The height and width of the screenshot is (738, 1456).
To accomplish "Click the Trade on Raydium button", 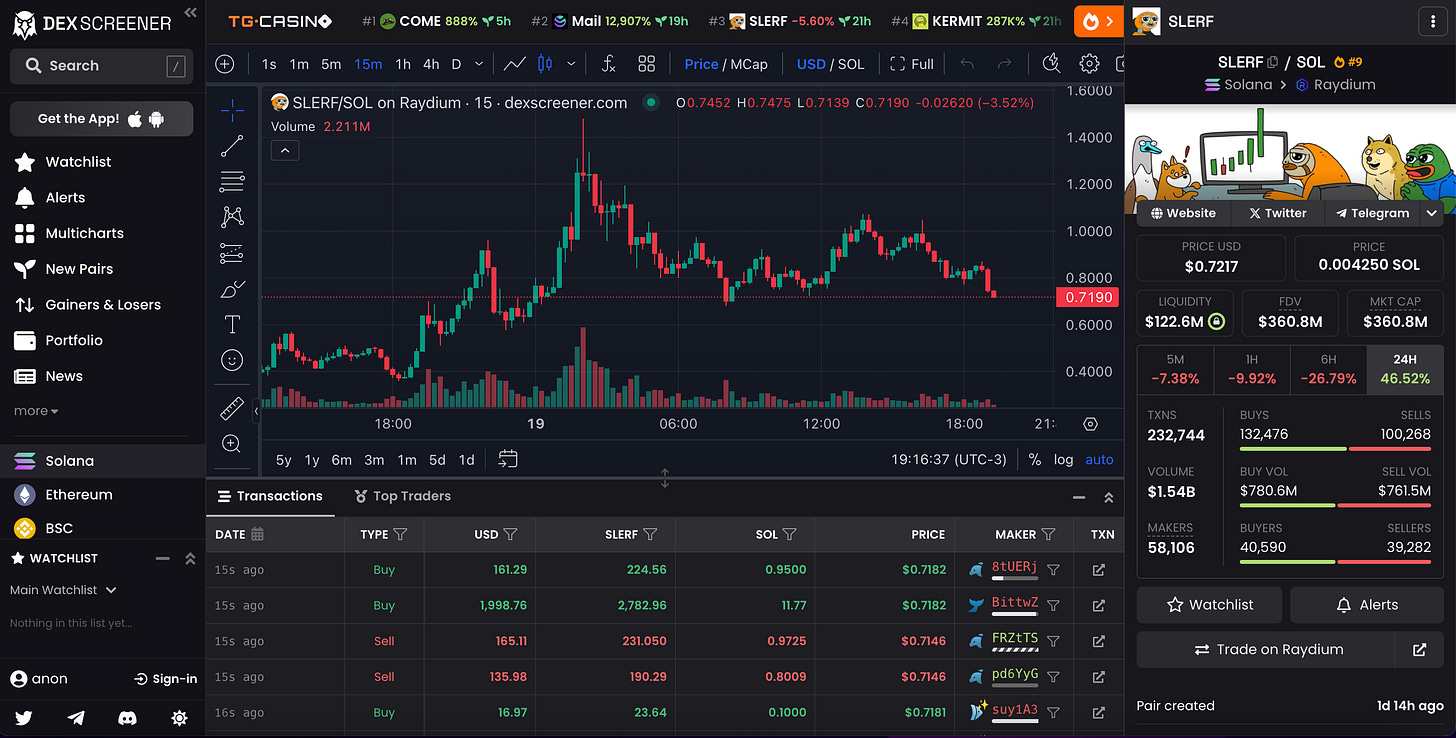I will (x=1266, y=650).
